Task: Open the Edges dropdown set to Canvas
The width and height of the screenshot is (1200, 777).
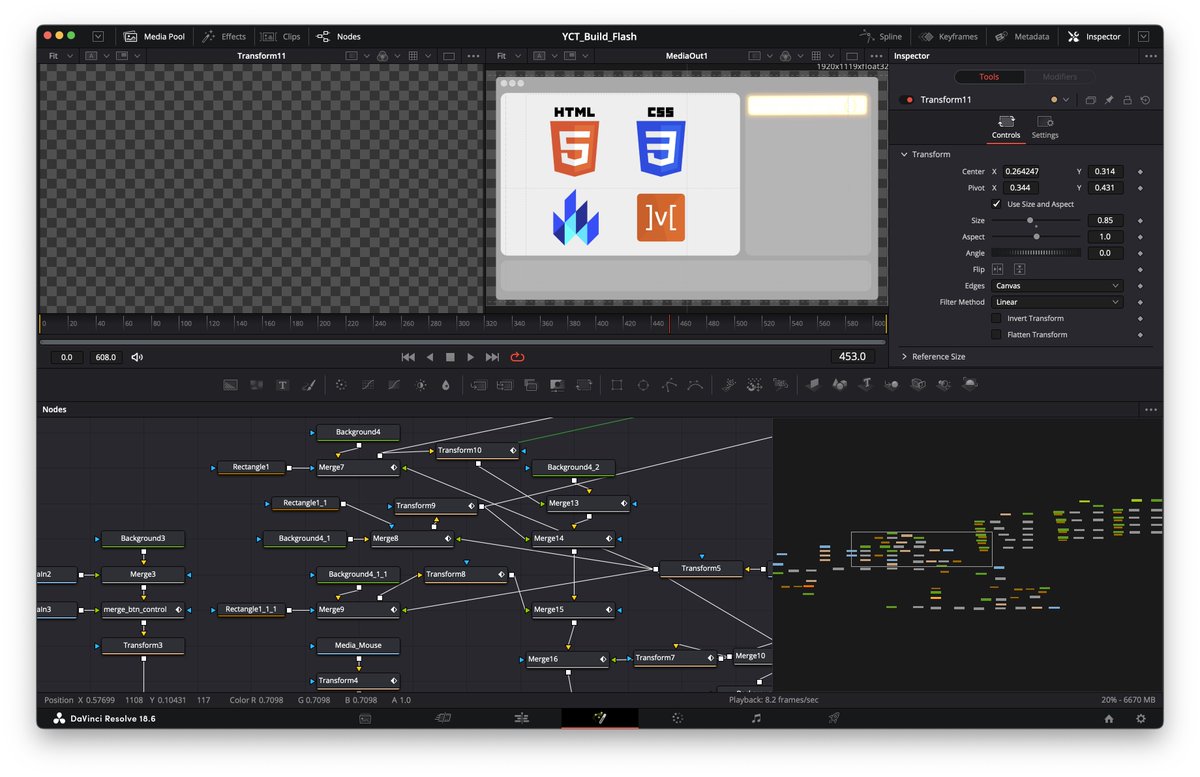Action: click(x=1058, y=285)
